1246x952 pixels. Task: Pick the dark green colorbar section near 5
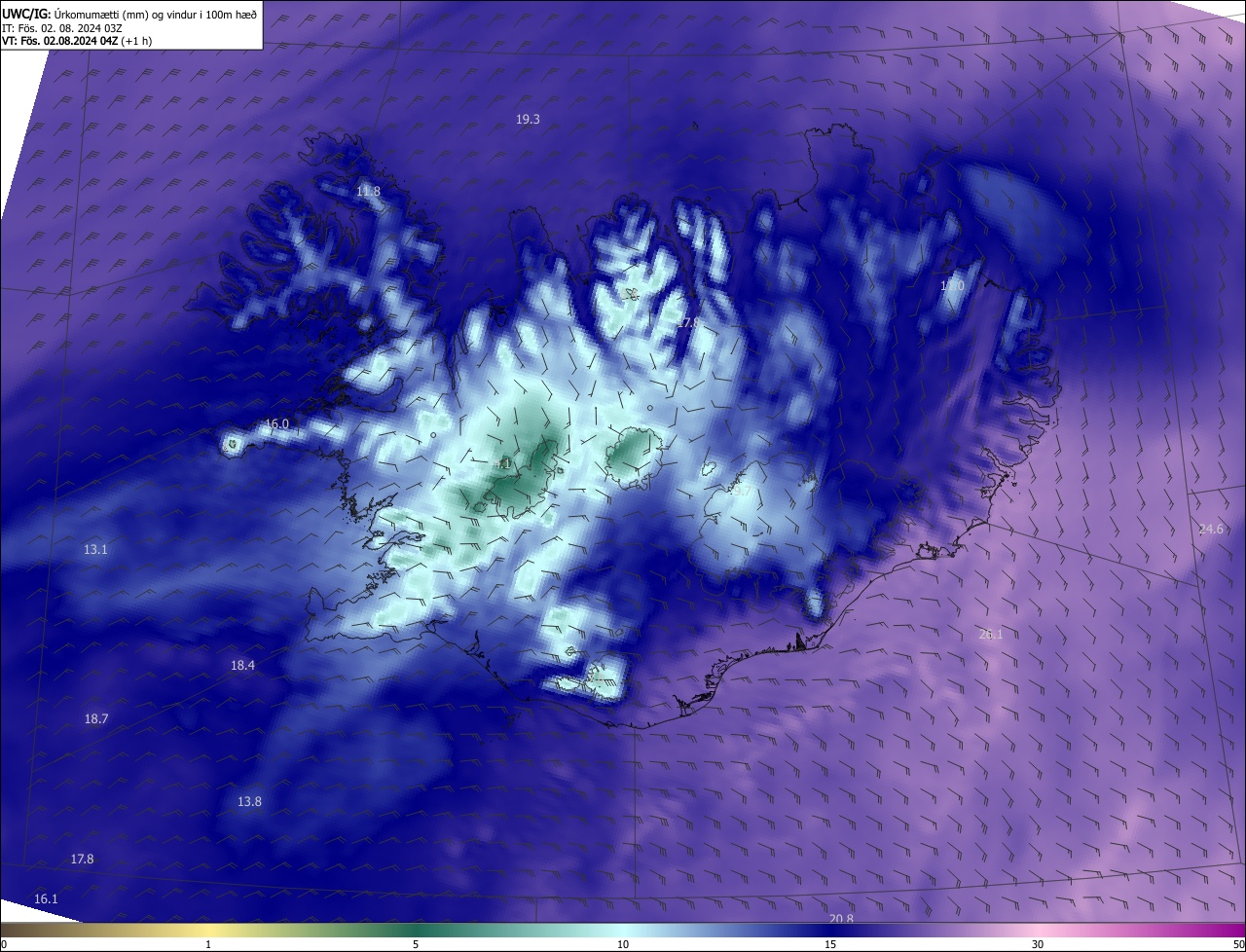(x=416, y=931)
